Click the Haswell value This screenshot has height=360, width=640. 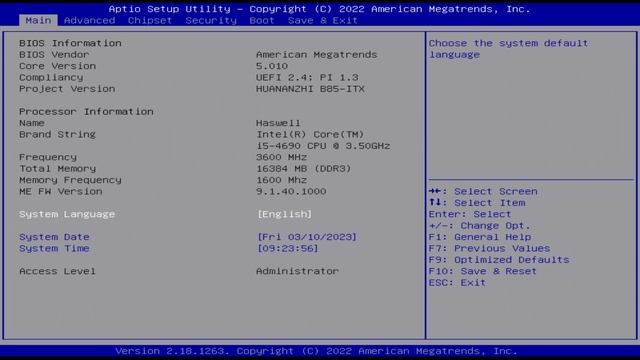click(x=278, y=123)
